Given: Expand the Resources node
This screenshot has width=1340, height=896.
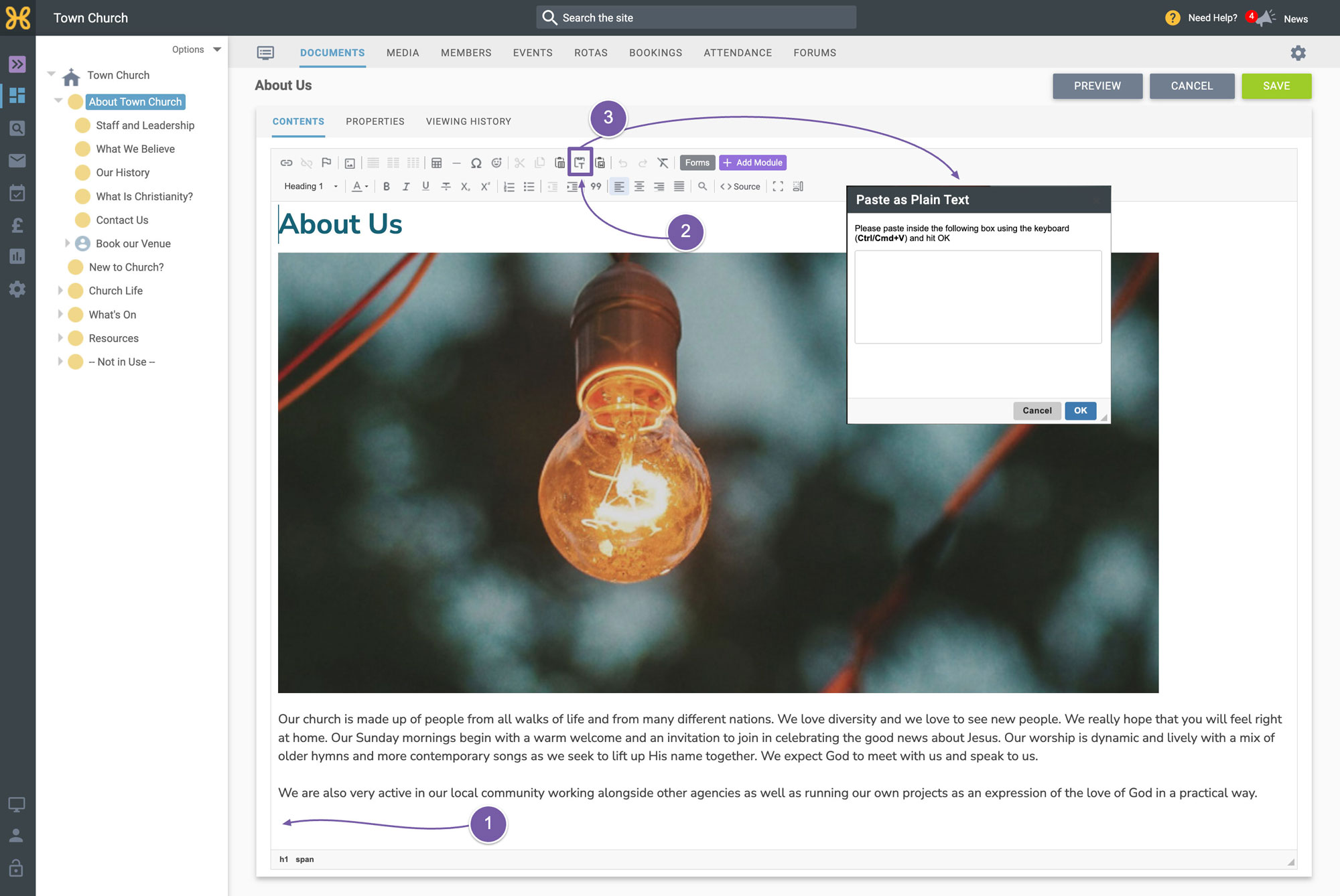Looking at the screenshot, I should coord(60,338).
